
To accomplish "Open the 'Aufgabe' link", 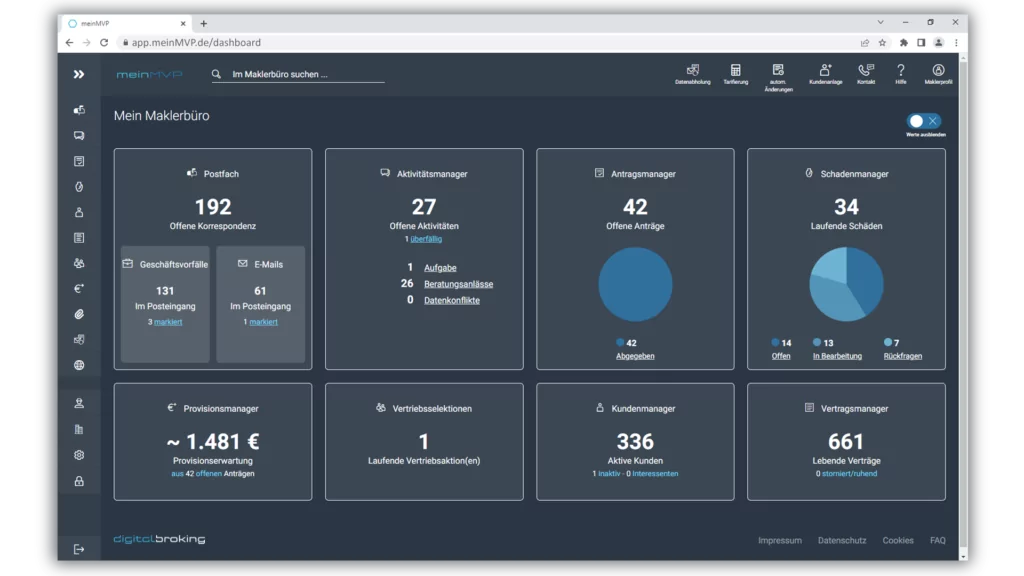I will click(x=440, y=268).
